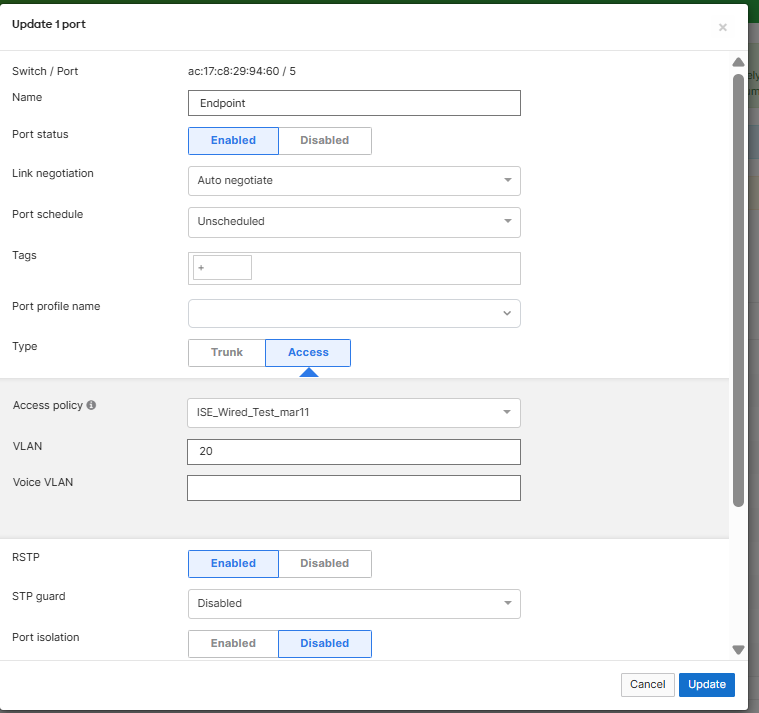The height and width of the screenshot is (713, 759).
Task: Close the Update port dialog
Action: click(x=722, y=27)
